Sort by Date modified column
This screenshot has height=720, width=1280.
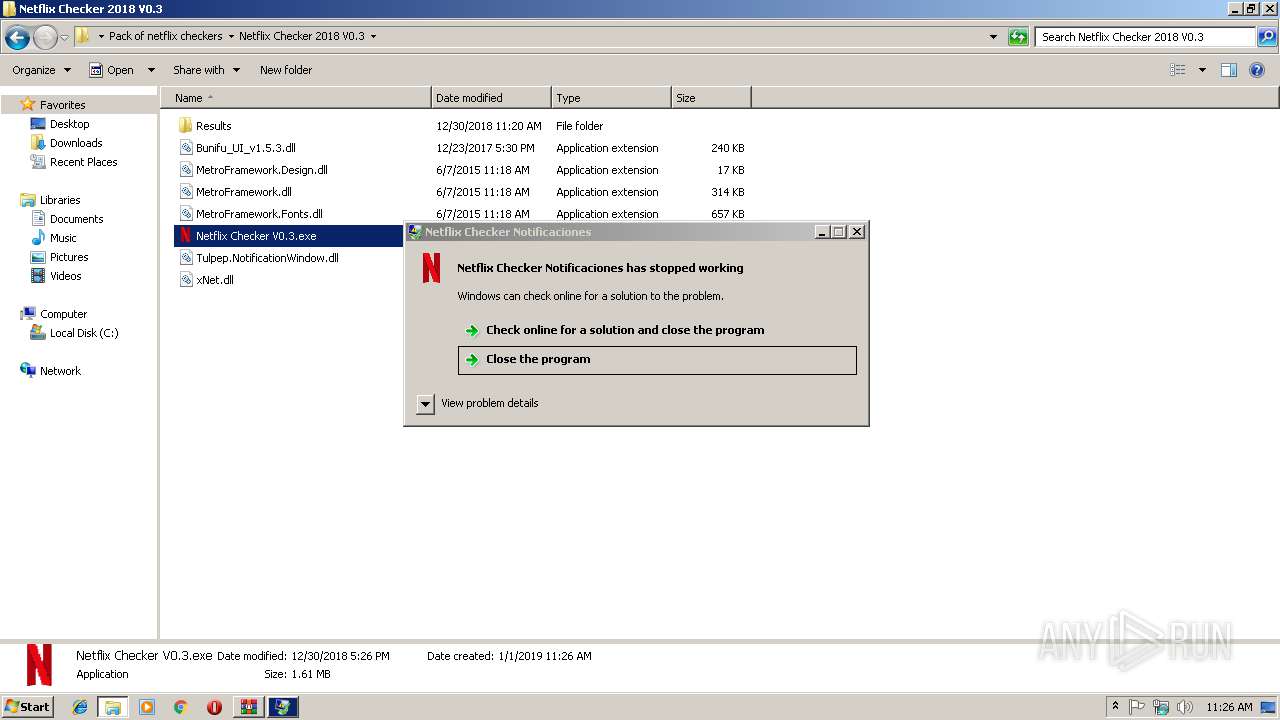pyautogui.click(x=491, y=98)
